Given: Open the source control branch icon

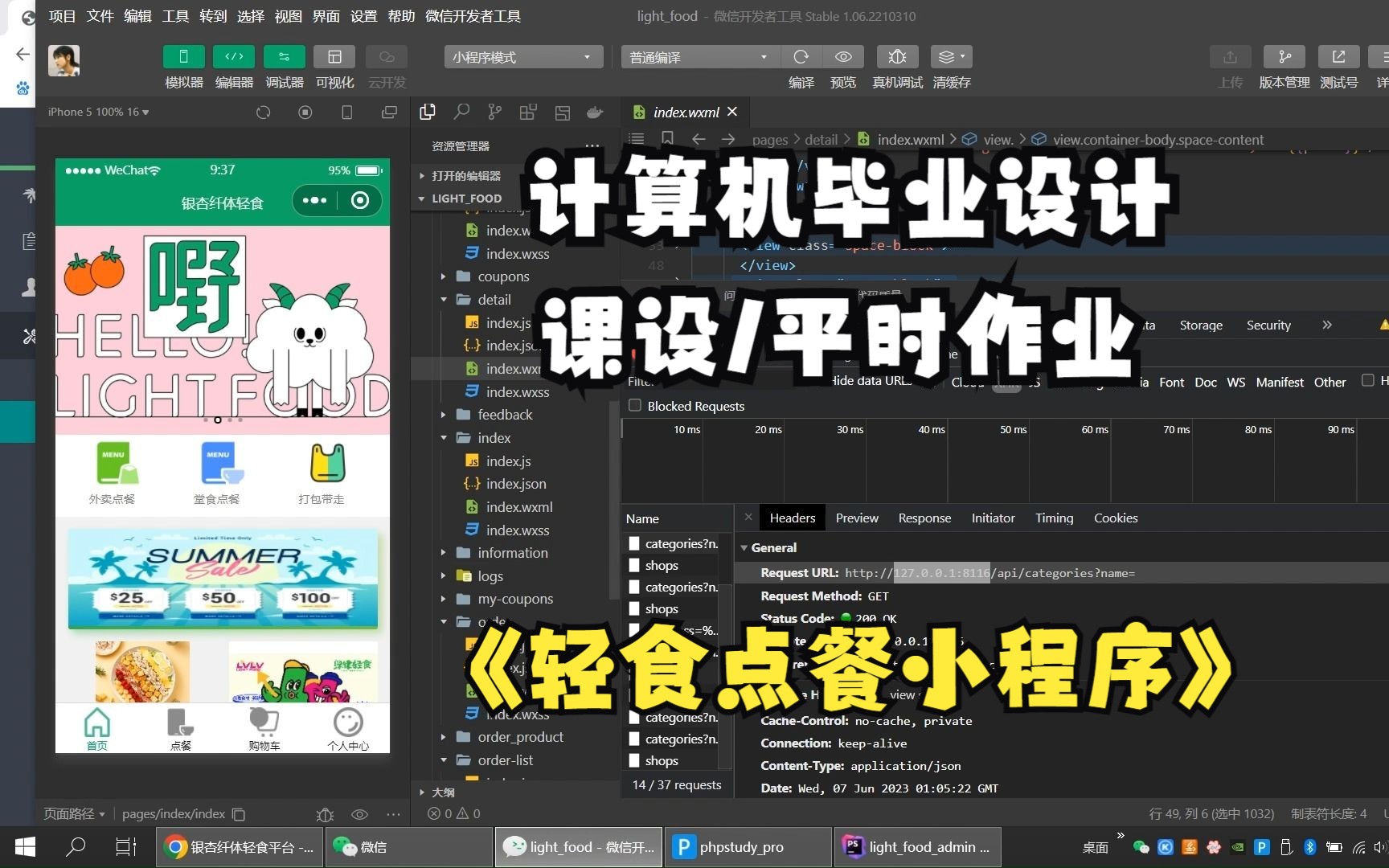Looking at the screenshot, I should click(x=494, y=113).
